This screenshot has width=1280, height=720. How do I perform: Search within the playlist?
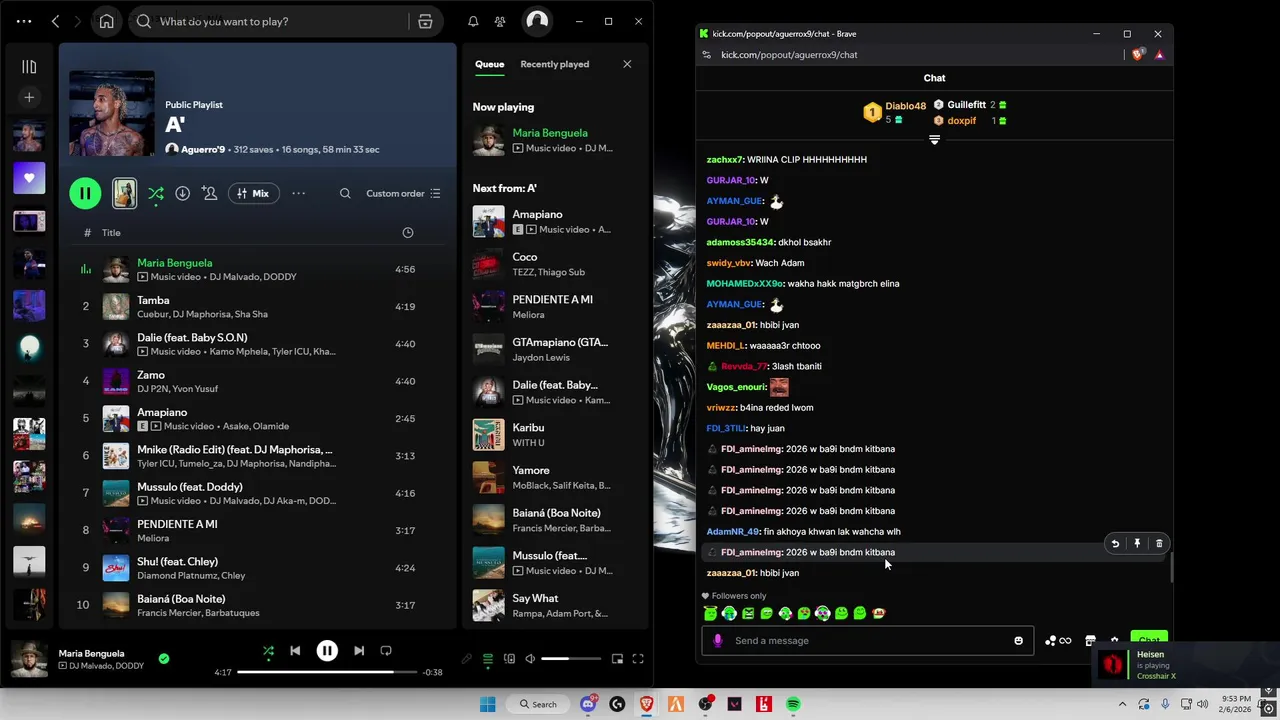tap(345, 193)
